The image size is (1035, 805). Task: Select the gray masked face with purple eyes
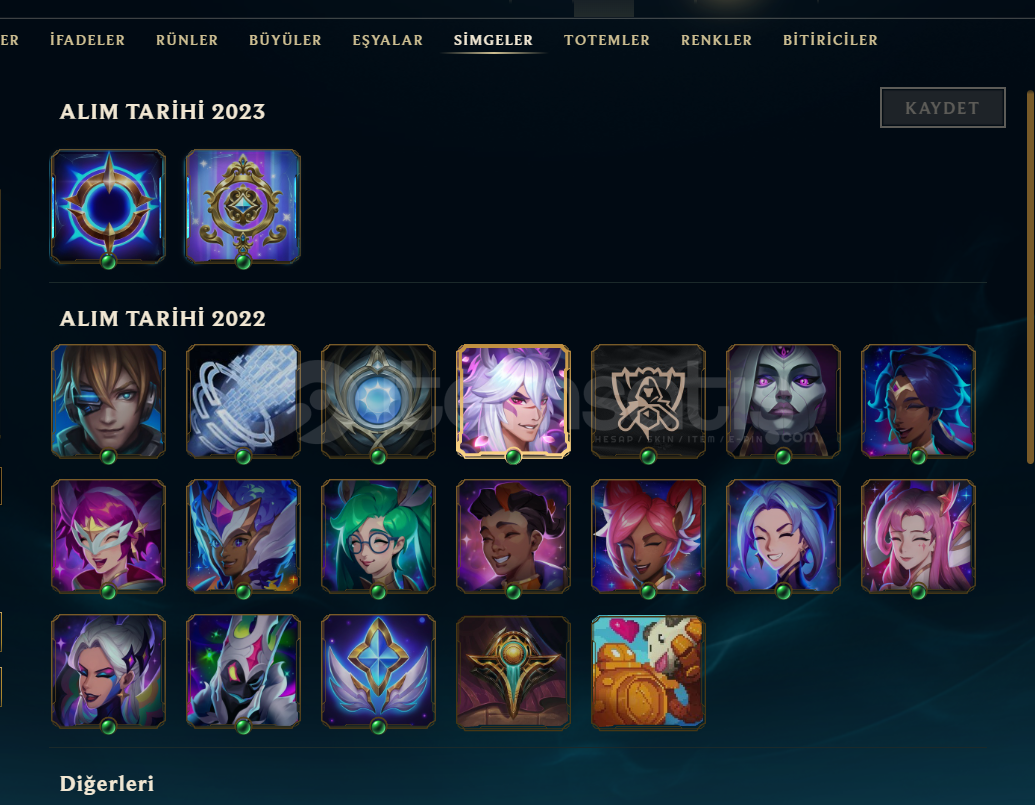(x=783, y=401)
